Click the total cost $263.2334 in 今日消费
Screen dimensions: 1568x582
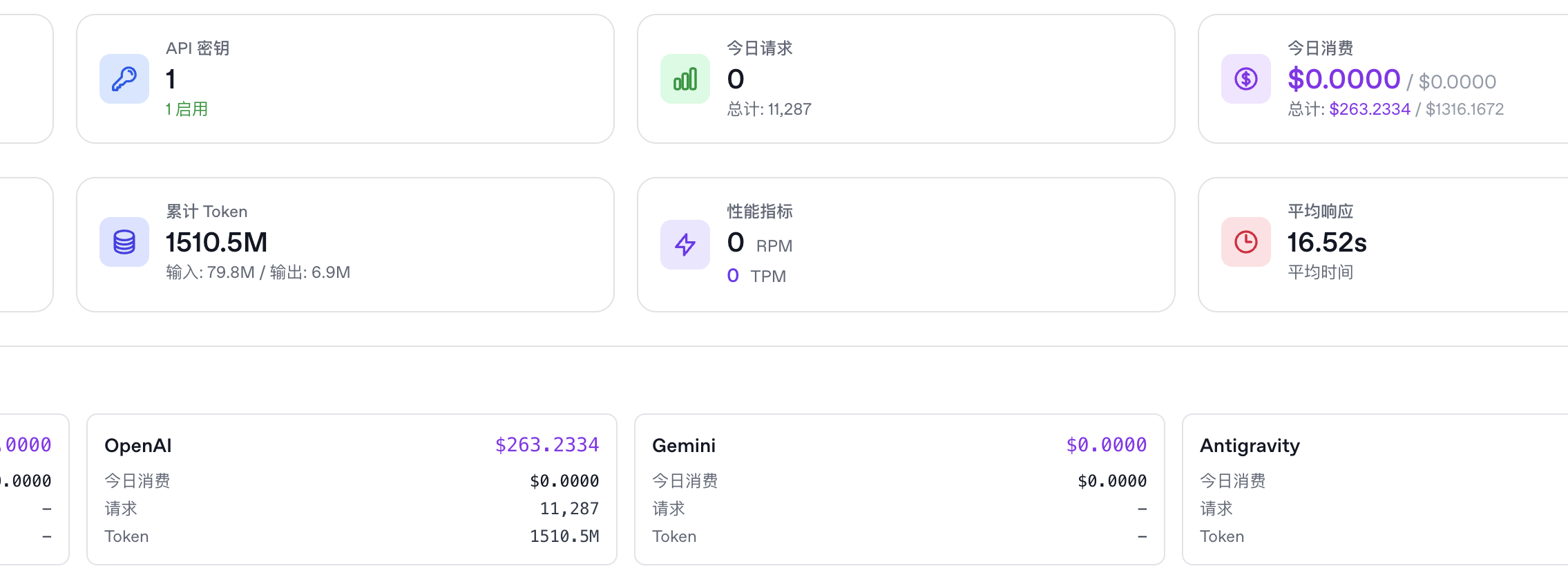(1370, 109)
